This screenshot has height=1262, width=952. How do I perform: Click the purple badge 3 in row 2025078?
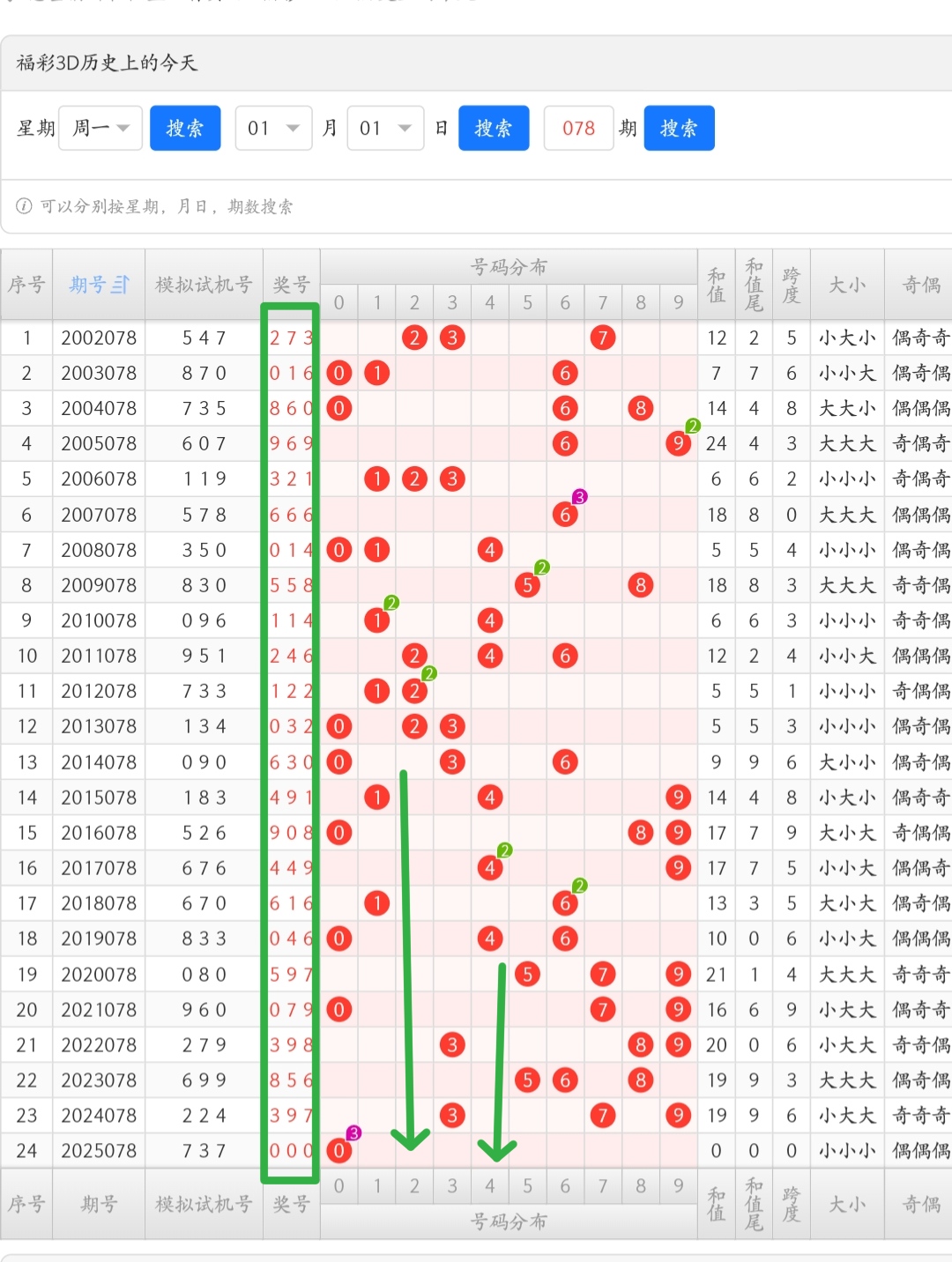pyautogui.click(x=353, y=1133)
